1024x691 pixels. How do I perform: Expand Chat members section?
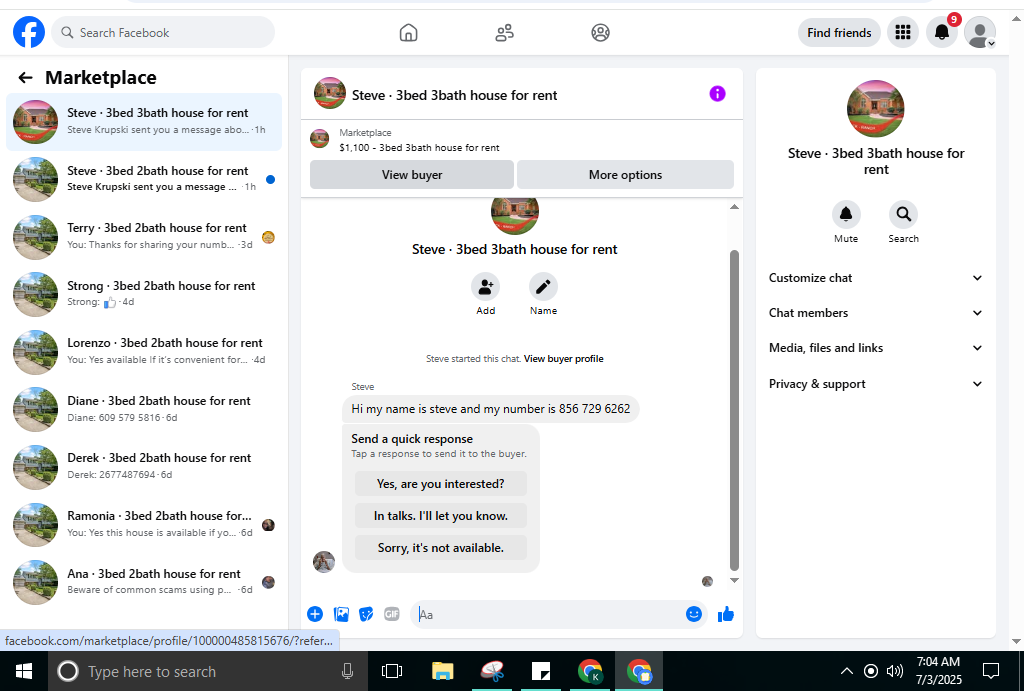pos(875,313)
